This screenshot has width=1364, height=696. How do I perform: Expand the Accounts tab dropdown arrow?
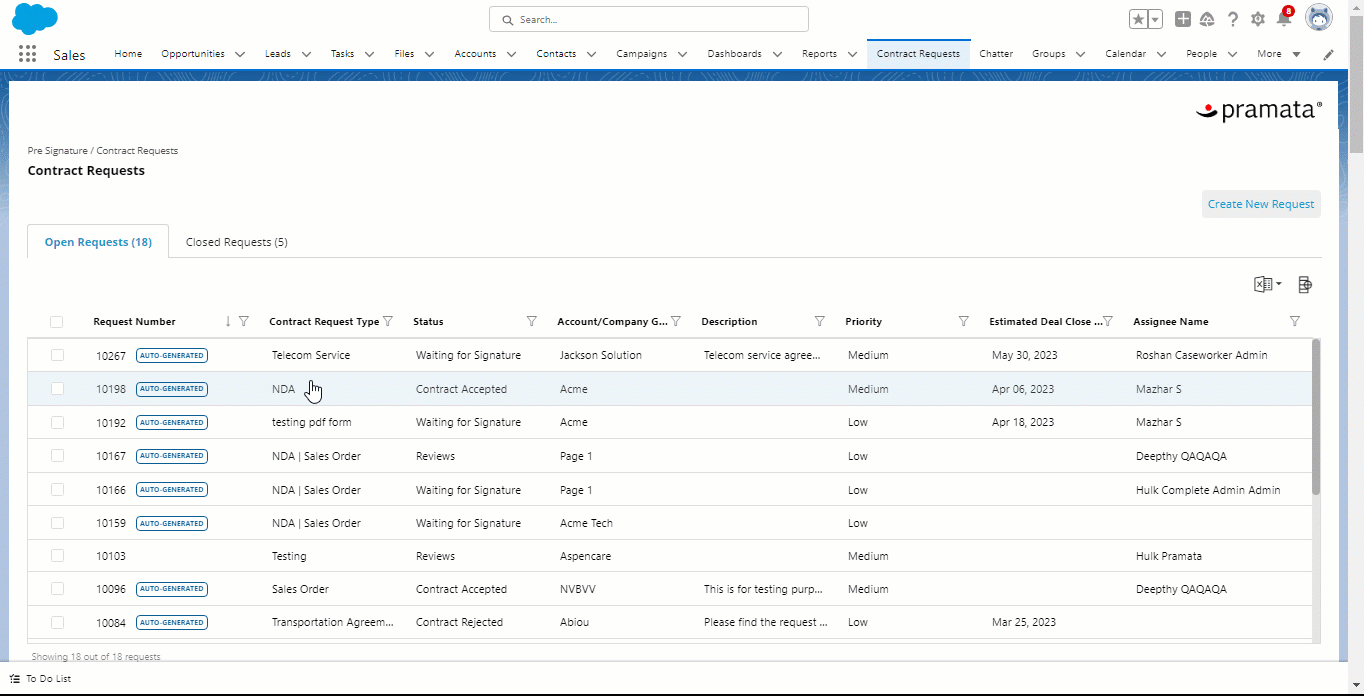pos(511,54)
